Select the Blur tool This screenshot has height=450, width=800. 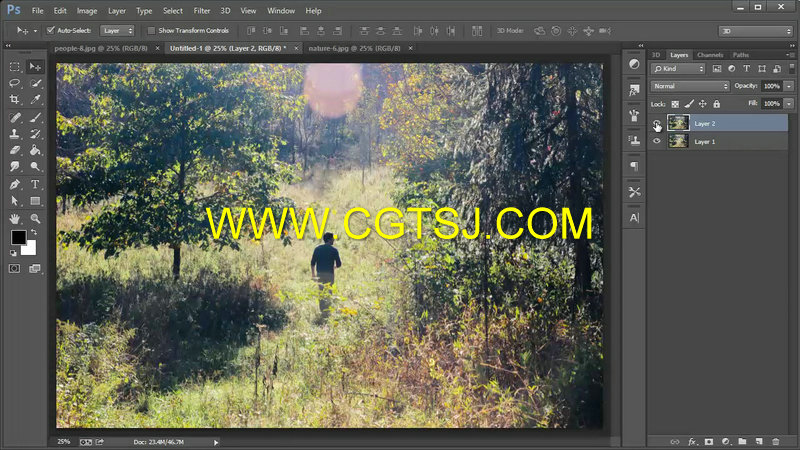tap(14, 166)
